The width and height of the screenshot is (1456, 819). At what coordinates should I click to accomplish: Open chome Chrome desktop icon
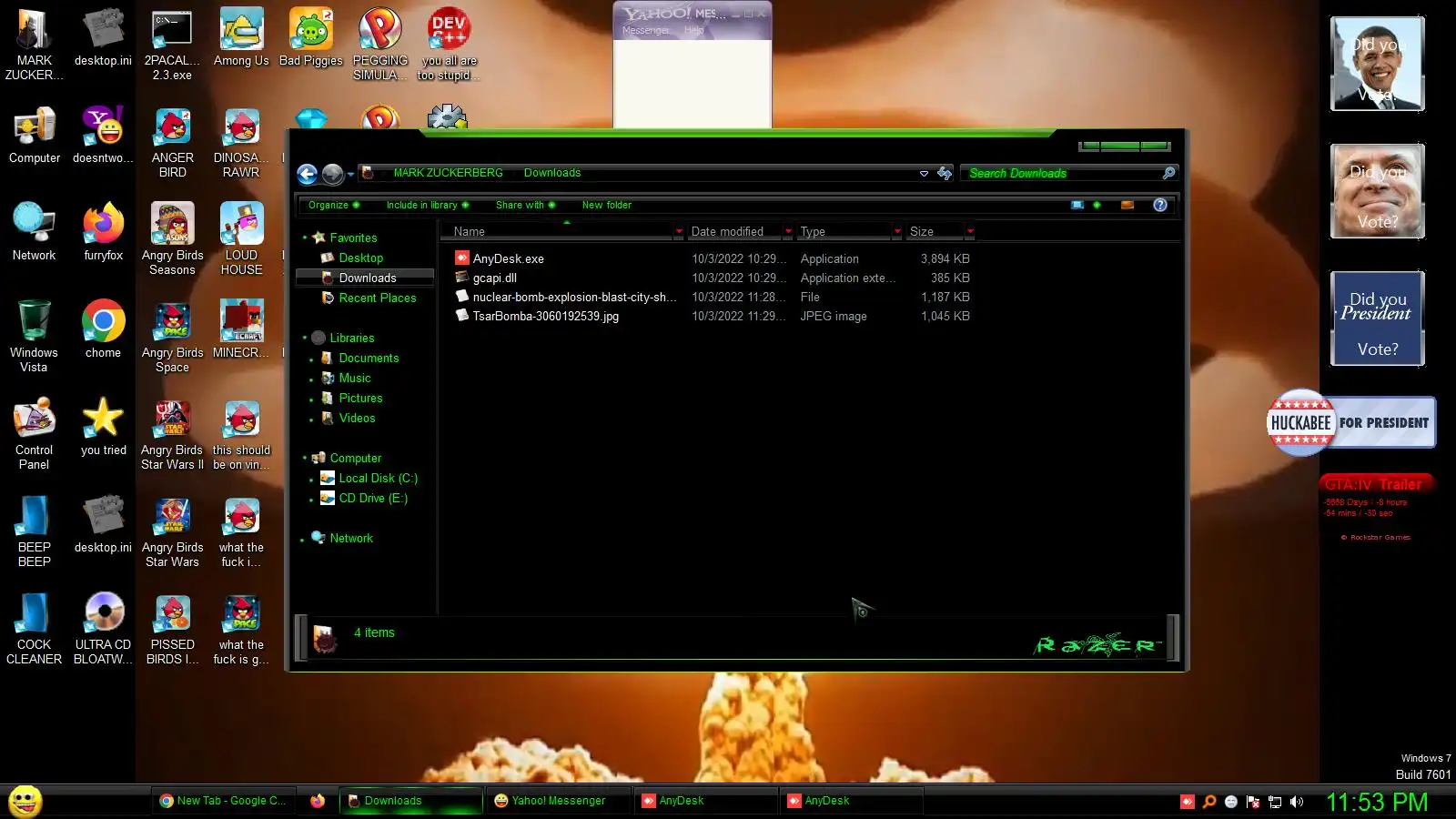click(103, 329)
